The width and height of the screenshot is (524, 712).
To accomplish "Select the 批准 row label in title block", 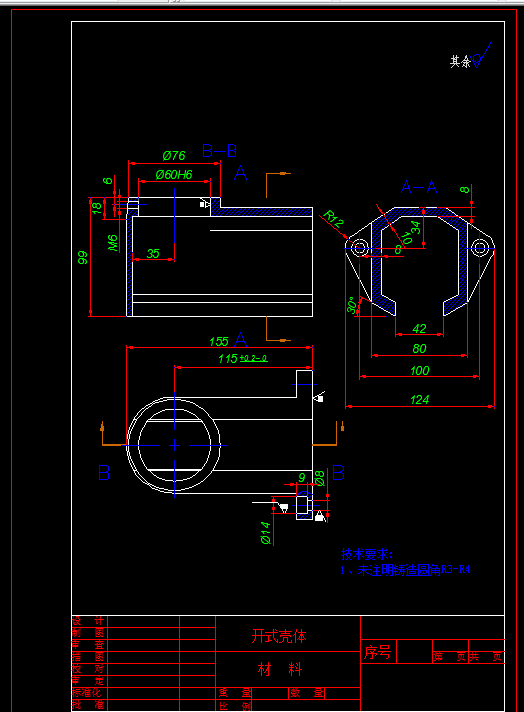I will tap(88, 705).
